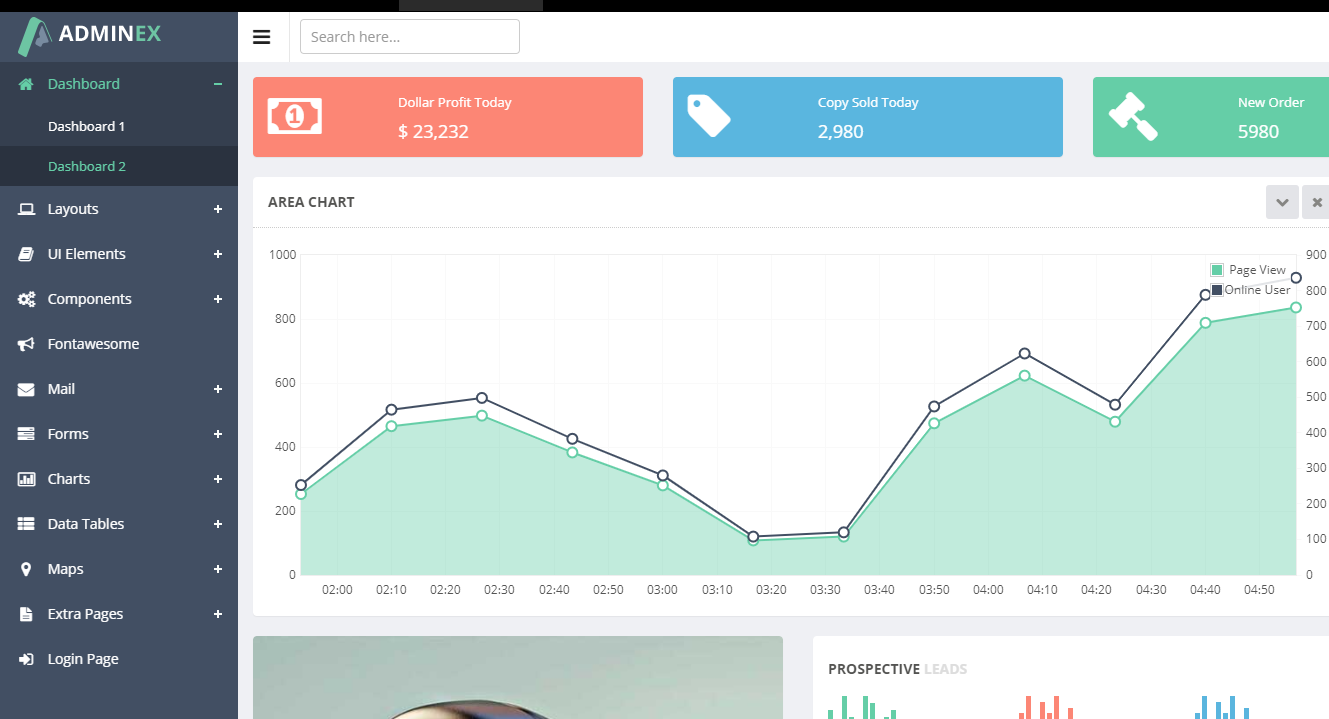Expand the Data Tables submenu plus sign
The width and height of the screenshot is (1329, 719).
217,524
